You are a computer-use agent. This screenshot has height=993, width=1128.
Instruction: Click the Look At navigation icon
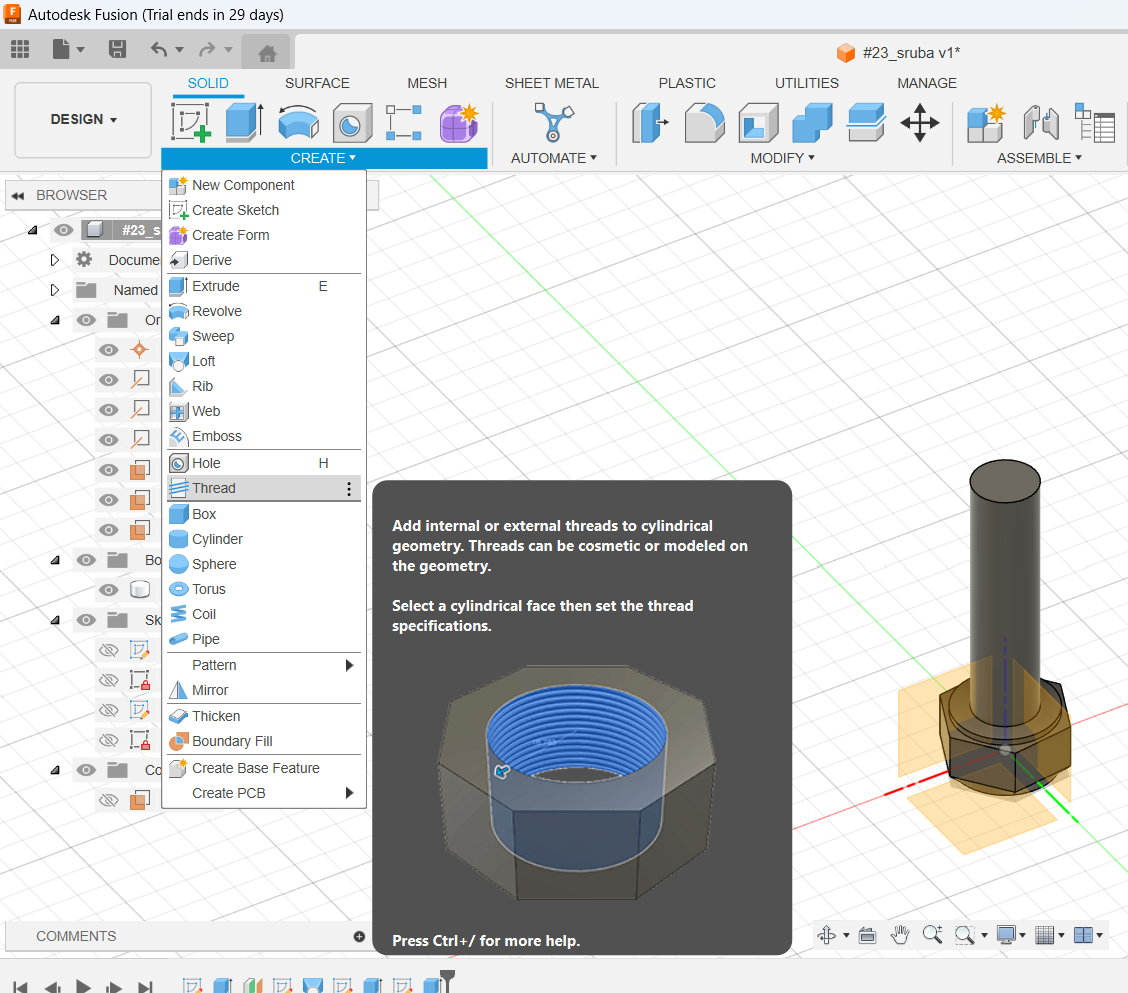pos(868,935)
